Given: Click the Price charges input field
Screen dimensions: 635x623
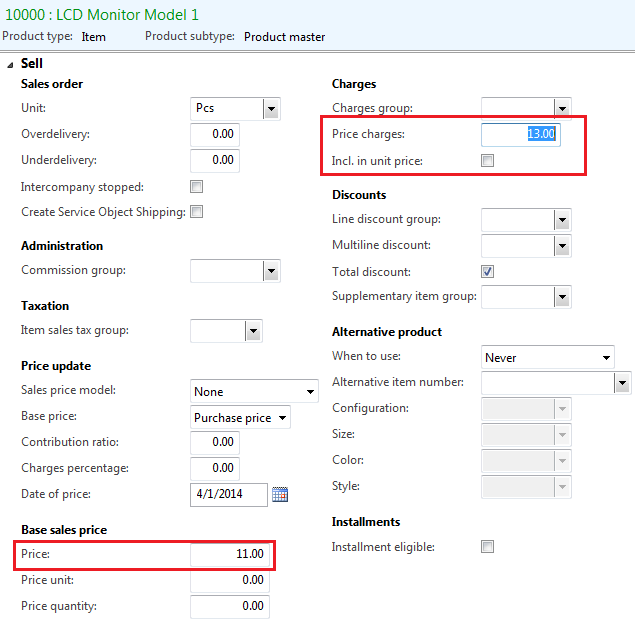Looking at the screenshot, I should pos(520,134).
